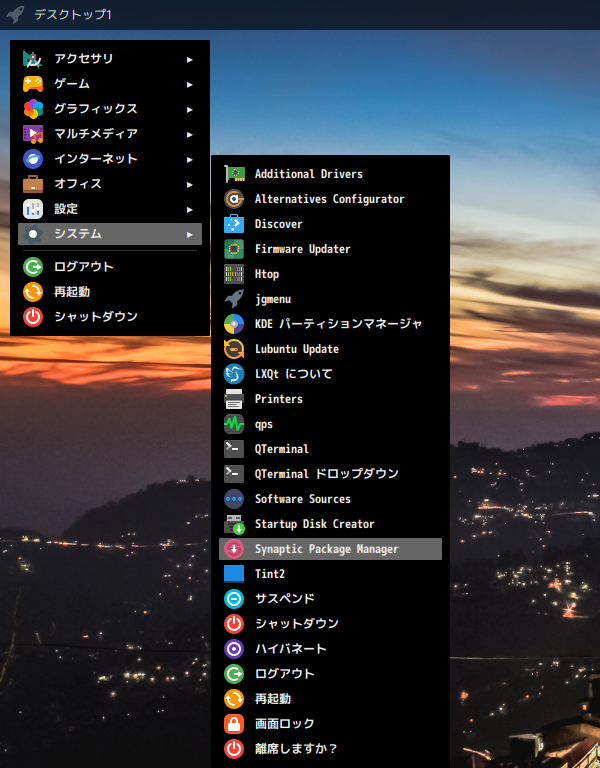Click the rocket launcher icon in panel
Screen dimensions: 600x768
tap(15, 14)
